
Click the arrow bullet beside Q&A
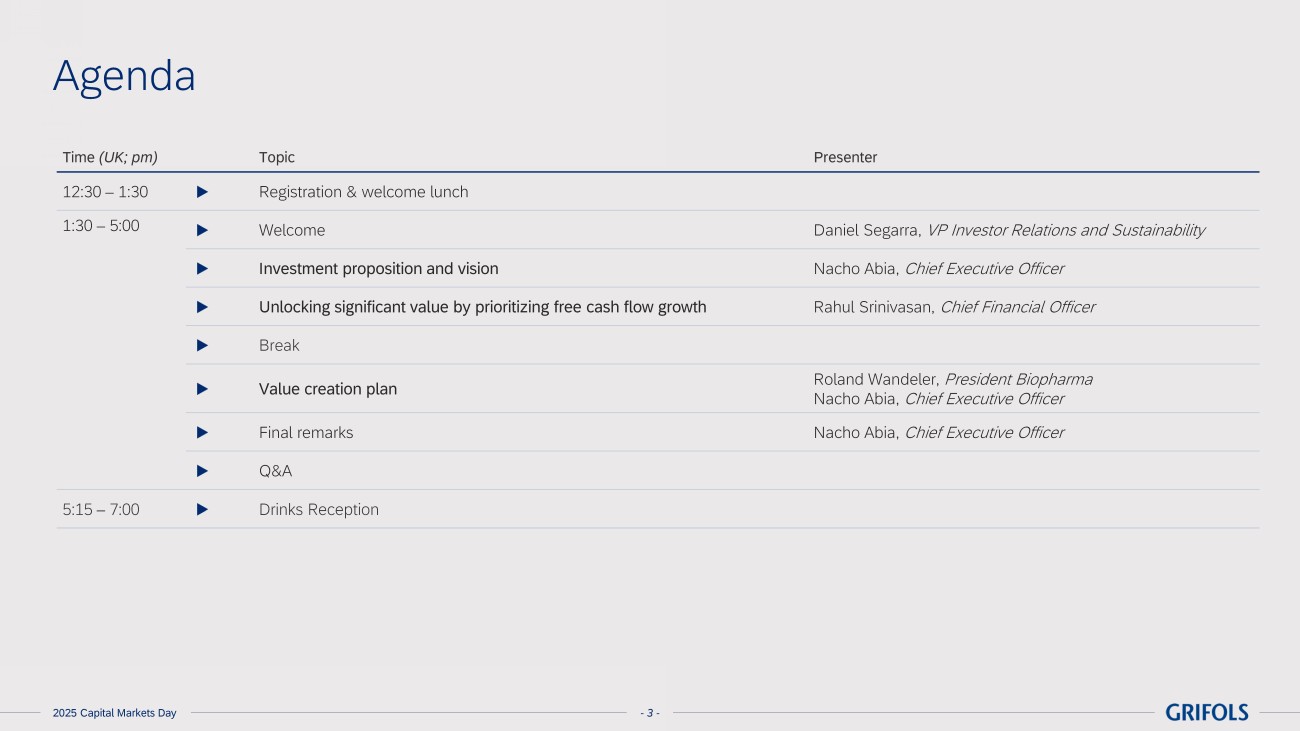[x=202, y=471]
